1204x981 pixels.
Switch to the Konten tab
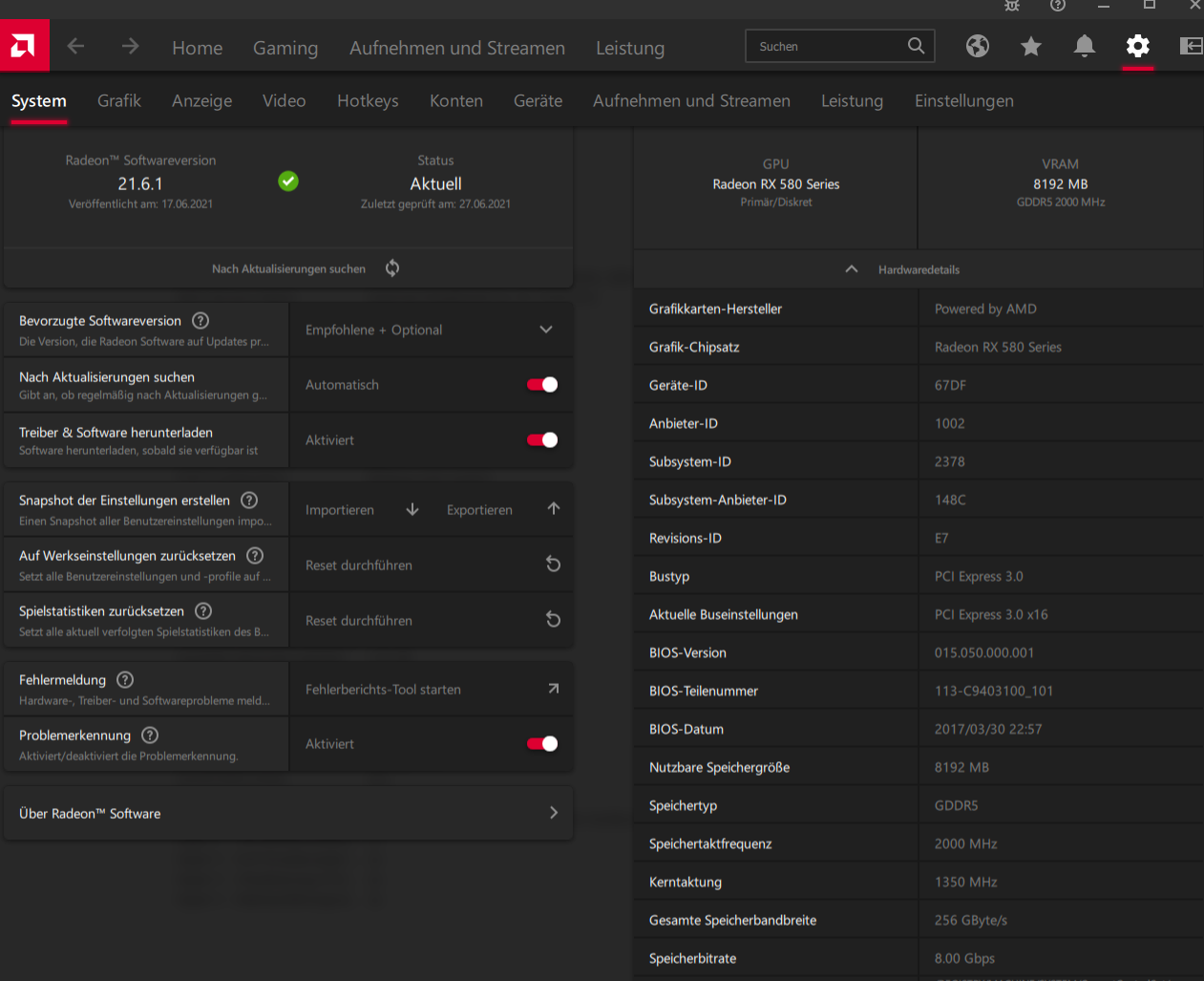[456, 100]
